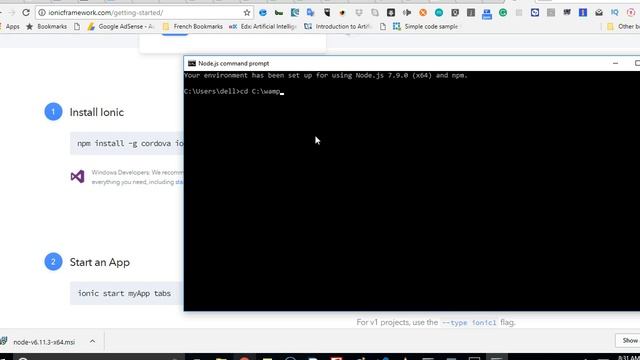Open the Introduction to Artificial bookmark
The width and height of the screenshot is (640, 360).
tap(338, 27)
